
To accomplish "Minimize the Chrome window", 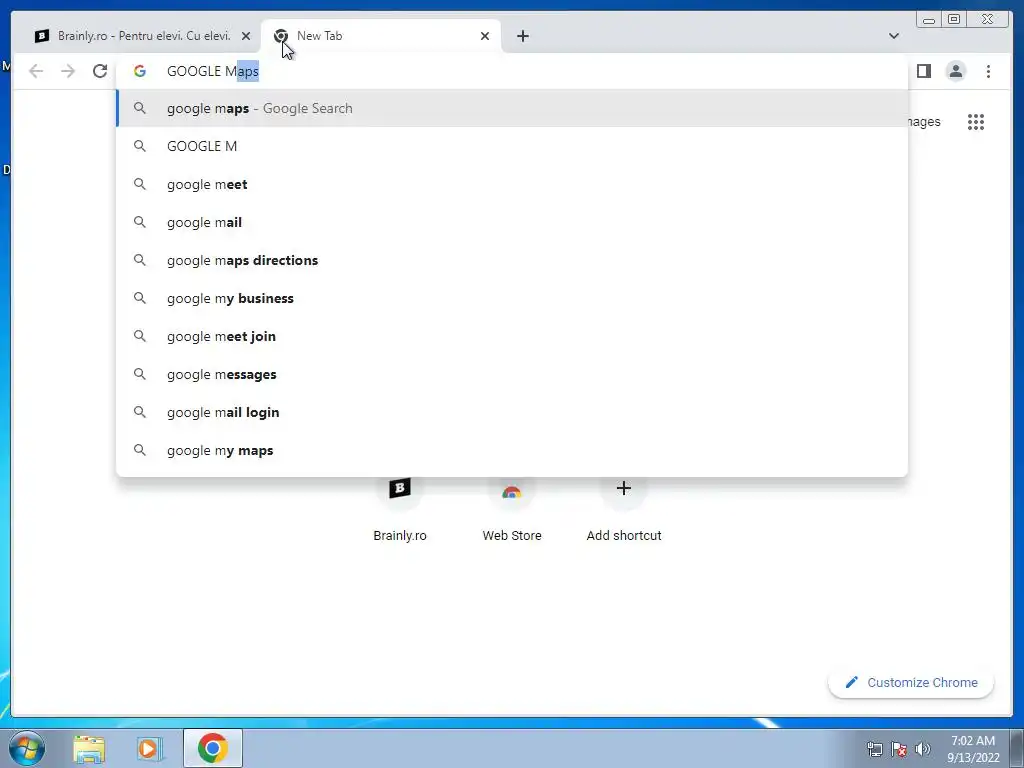I will 929,19.
